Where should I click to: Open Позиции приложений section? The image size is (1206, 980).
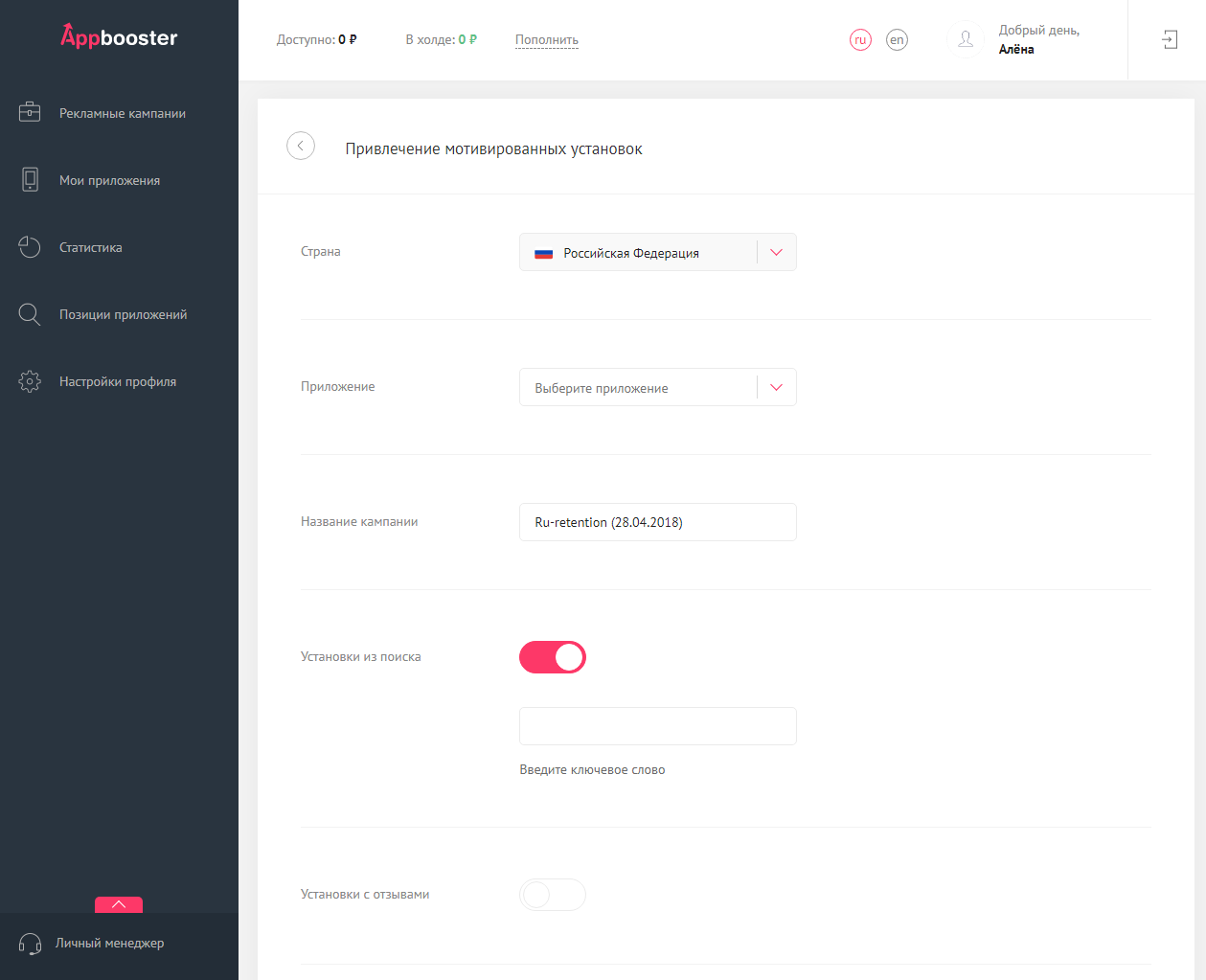[x=124, y=313]
